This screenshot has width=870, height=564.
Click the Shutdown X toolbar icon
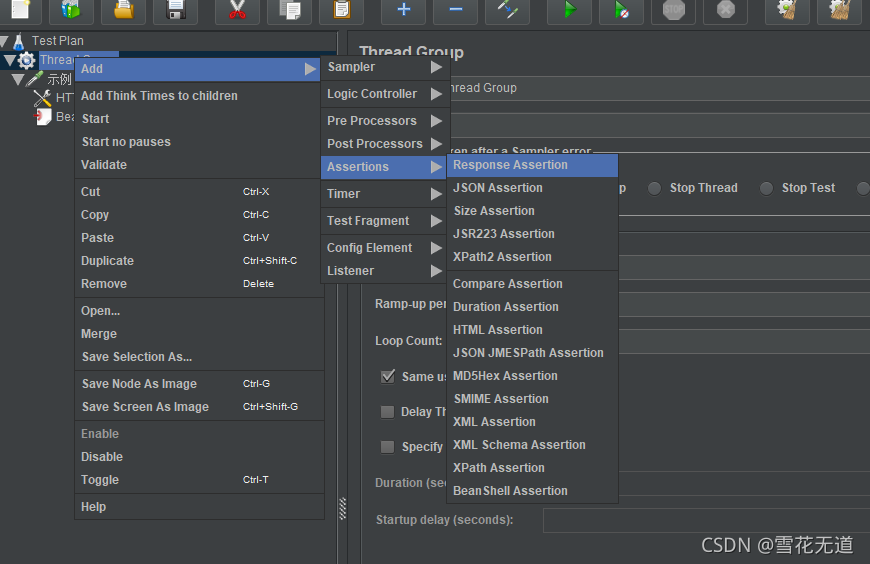coord(725,9)
